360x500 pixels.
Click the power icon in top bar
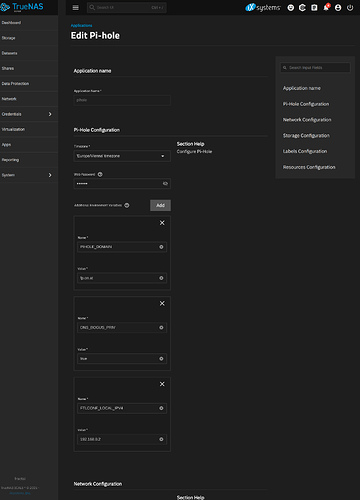tap(350, 8)
